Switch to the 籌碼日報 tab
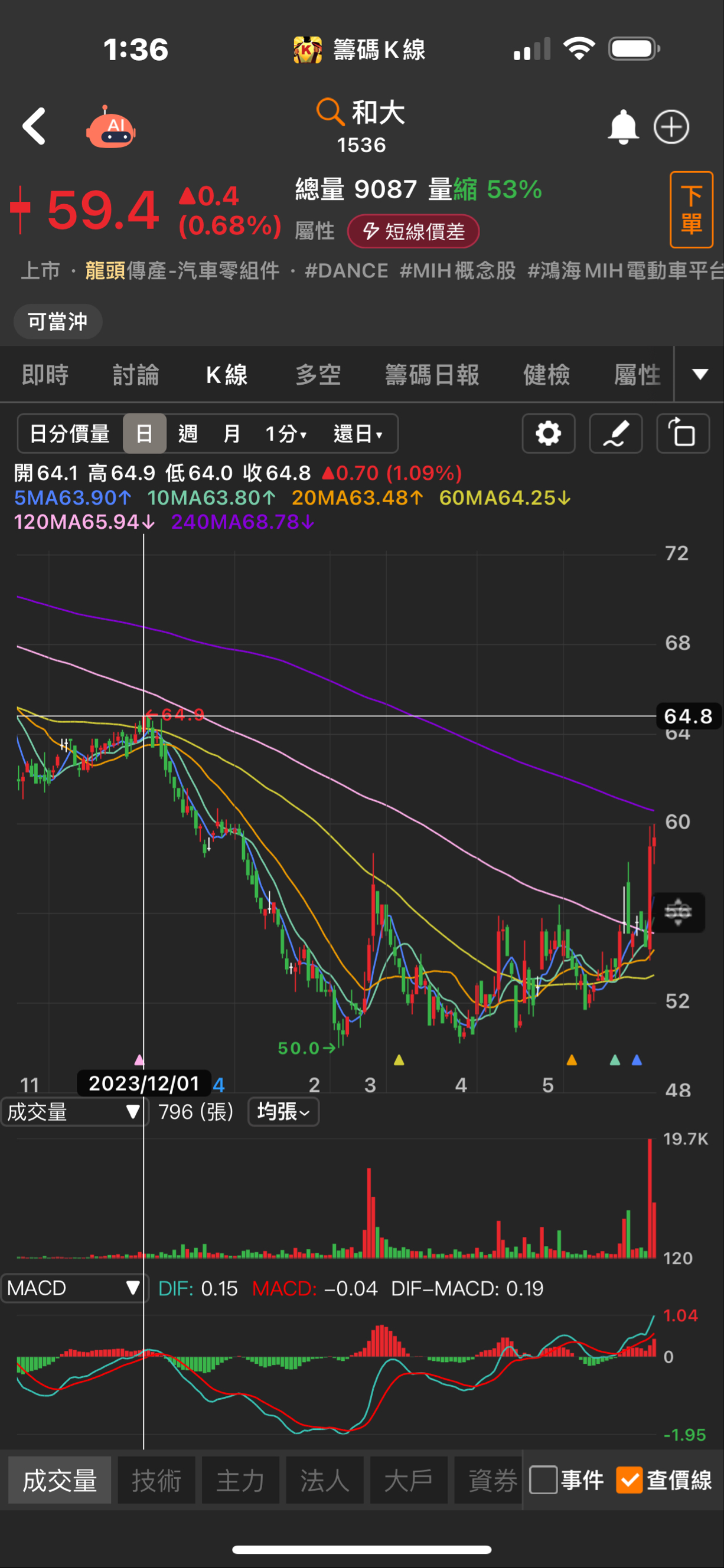This screenshot has height=1568, width=724. 432,375
